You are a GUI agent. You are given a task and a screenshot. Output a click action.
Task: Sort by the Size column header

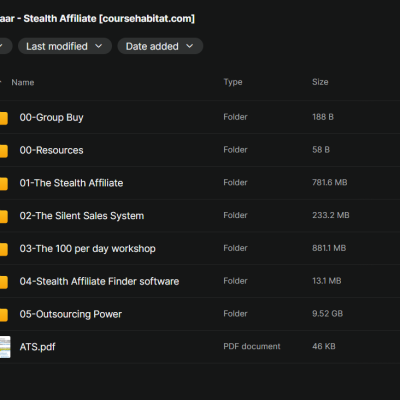[320, 82]
